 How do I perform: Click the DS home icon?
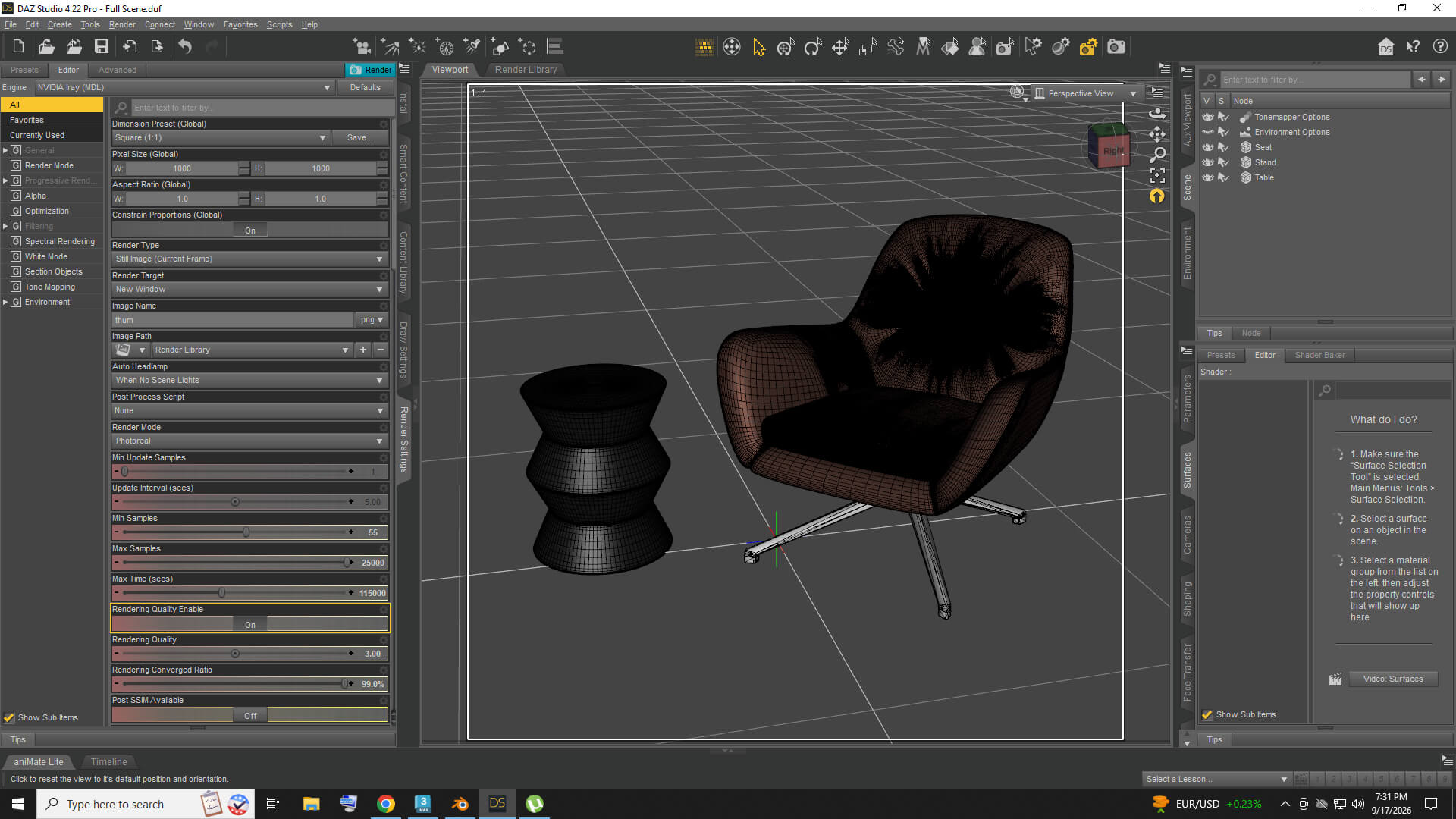click(x=1385, y=47)
